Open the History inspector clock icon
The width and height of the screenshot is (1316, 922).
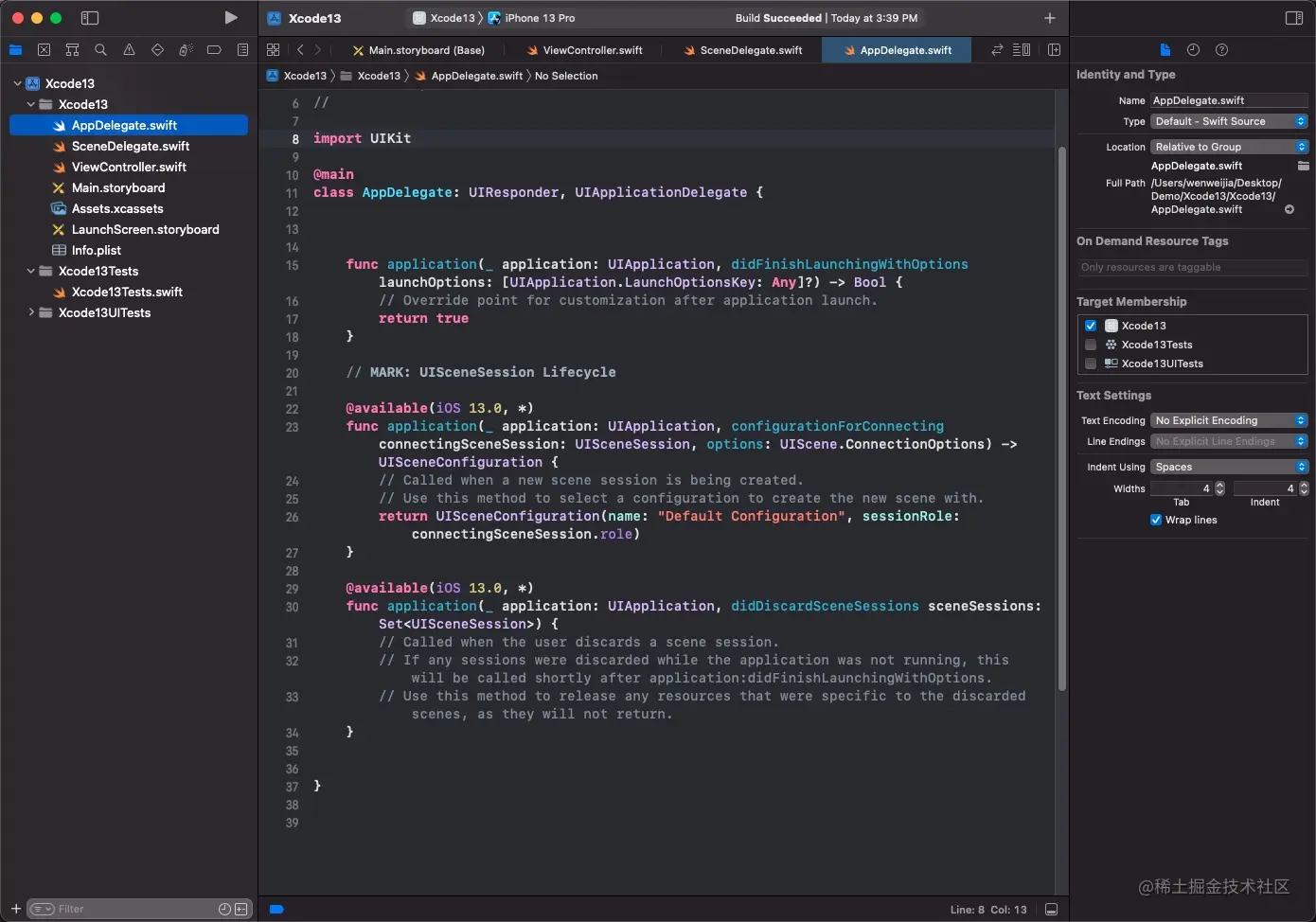(1193, 50)
